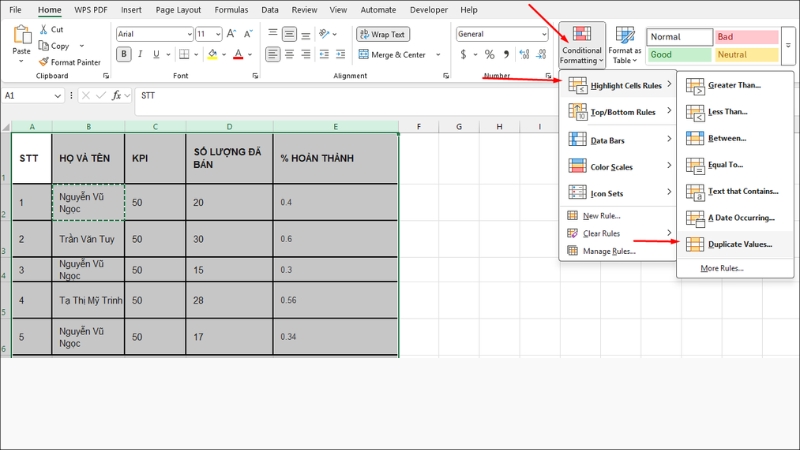Open the Name Box dropdown arrow
The image size is (800, 450).
pyautogui.click(x=58, y=95)
